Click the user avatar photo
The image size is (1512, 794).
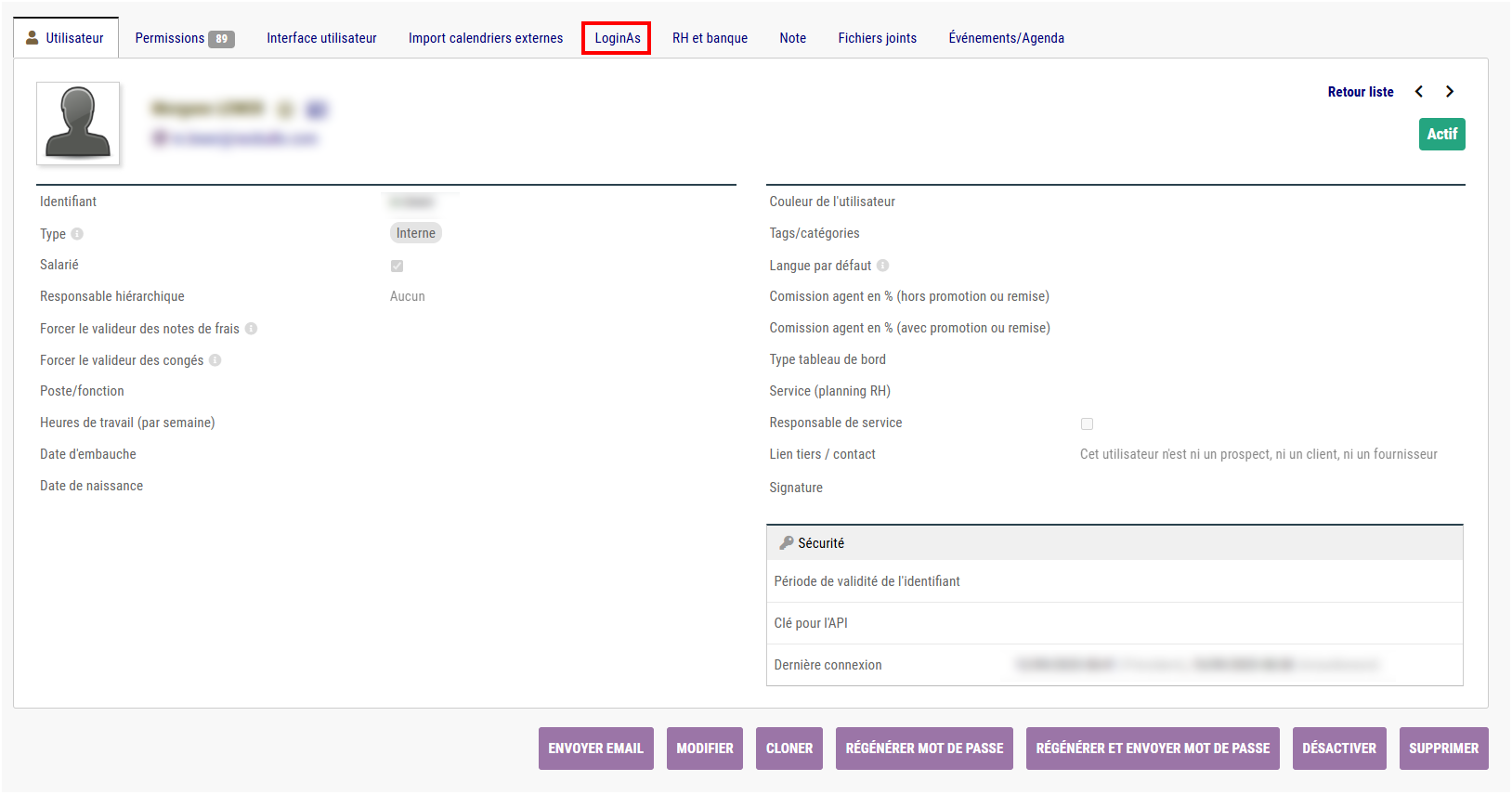coord(78,124)
